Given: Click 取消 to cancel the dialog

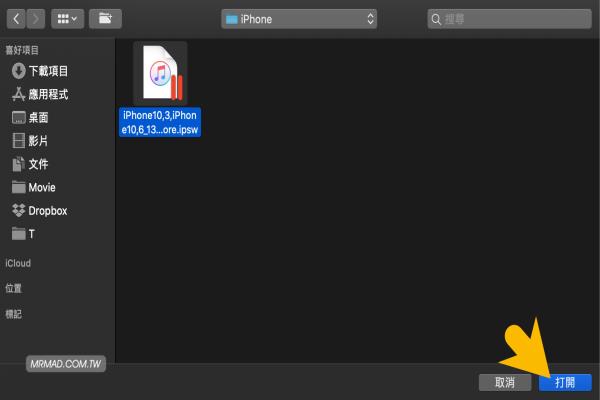Looking at the screenshot, I should [505, 382].
